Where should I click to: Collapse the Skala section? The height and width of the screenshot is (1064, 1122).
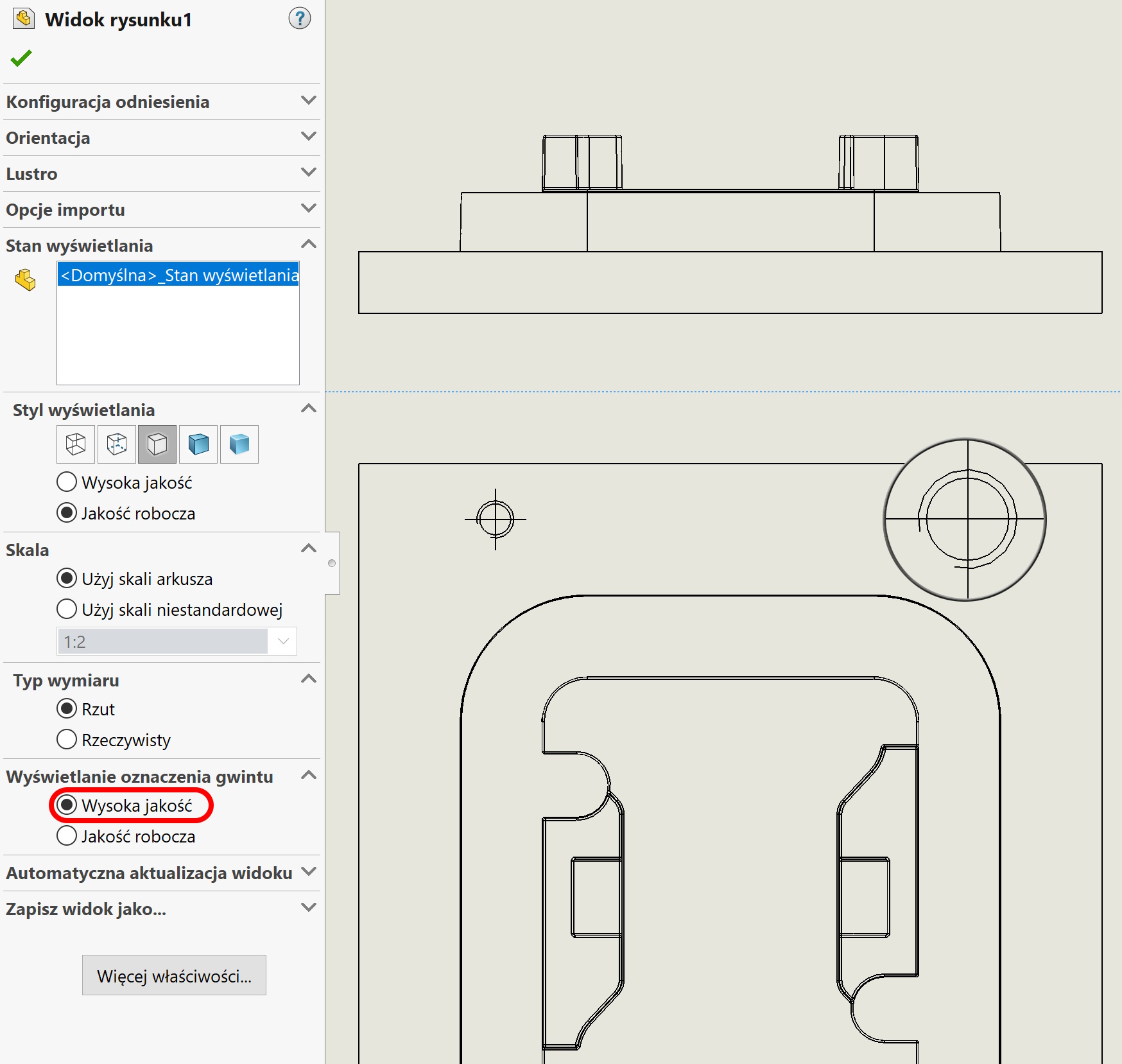(x=309, y=548)
